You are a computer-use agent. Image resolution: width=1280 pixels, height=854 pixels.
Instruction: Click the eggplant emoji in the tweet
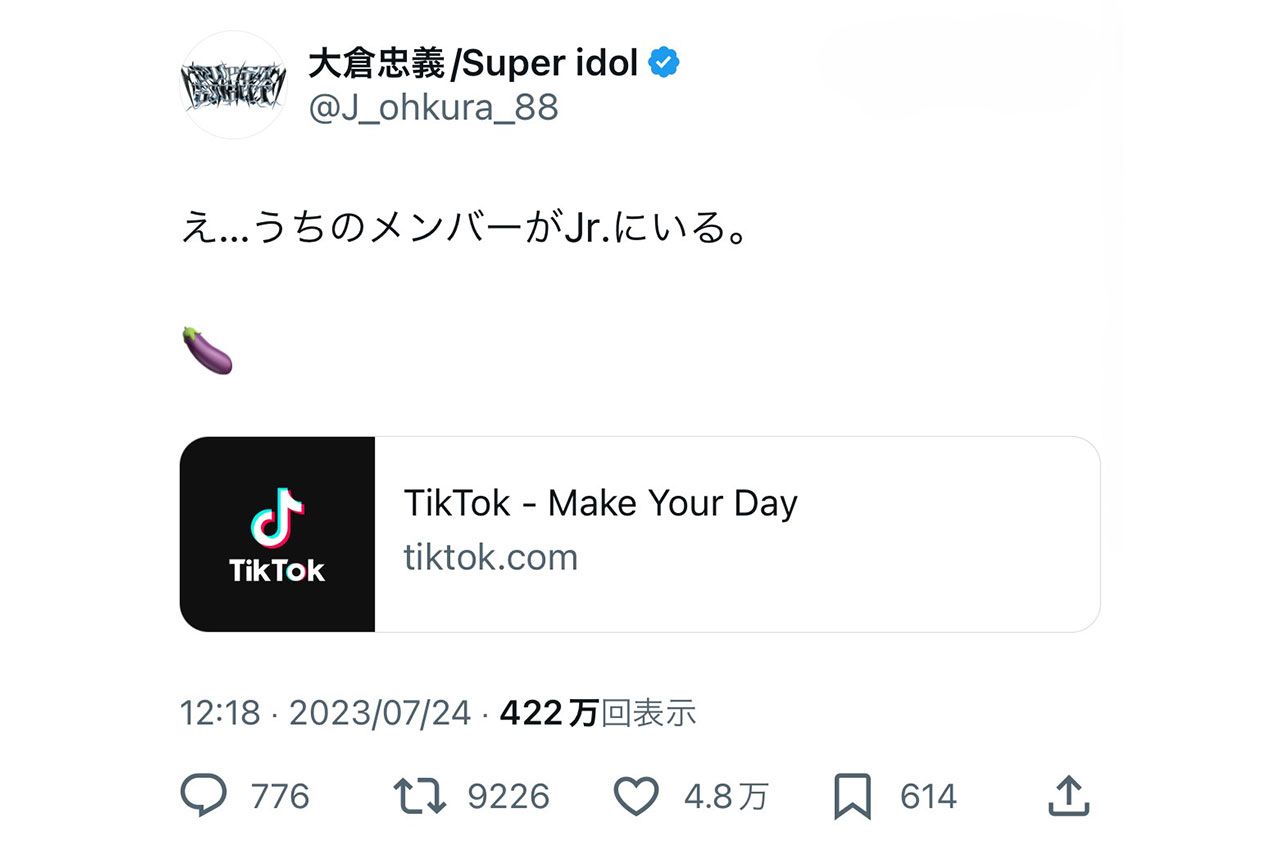pos(208,347)
